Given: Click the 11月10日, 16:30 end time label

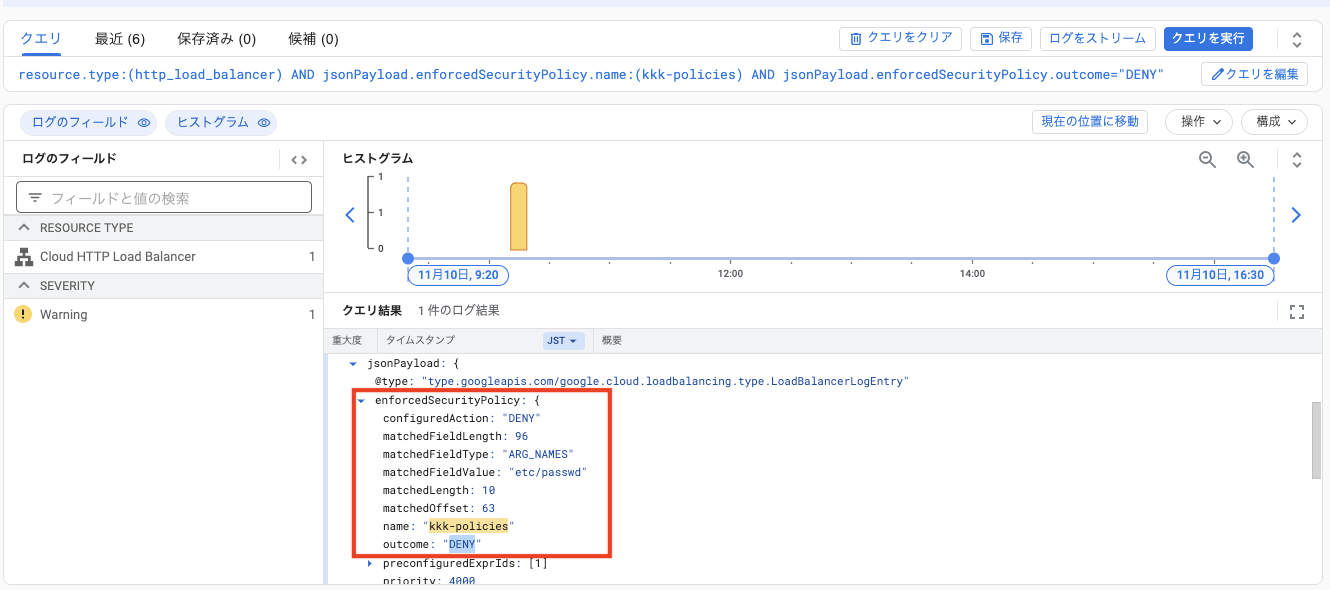Looking at the screenshot, I should pyautogui.click(x=1220, y=274).
